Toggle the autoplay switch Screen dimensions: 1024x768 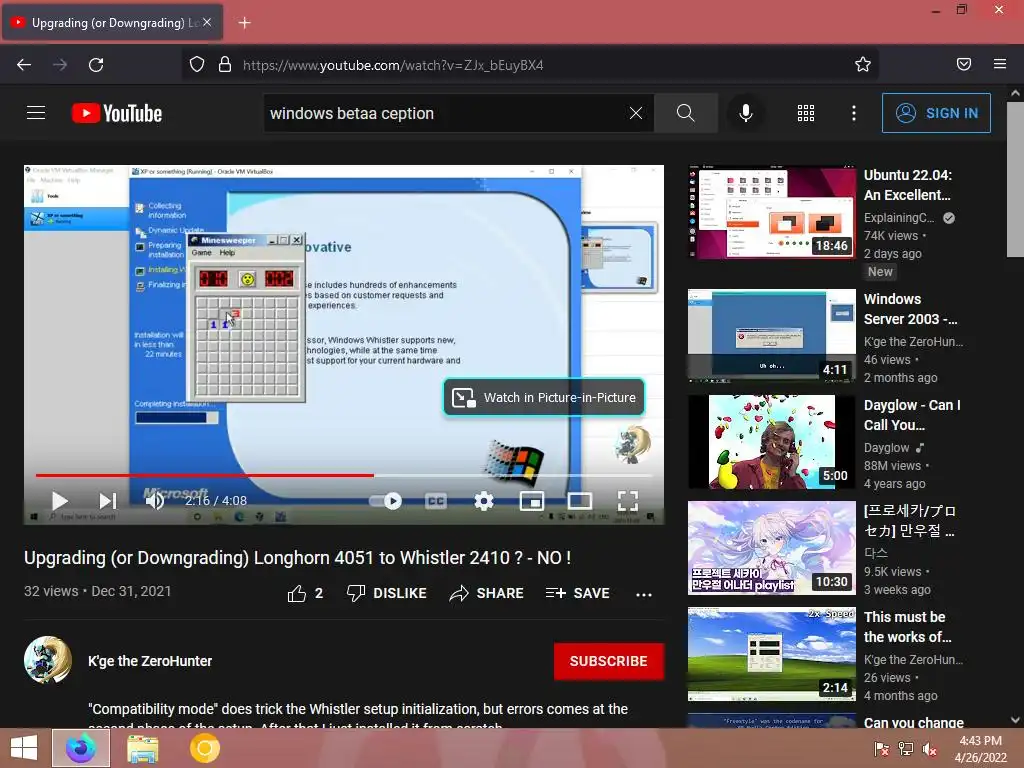(x=385, y=501)
